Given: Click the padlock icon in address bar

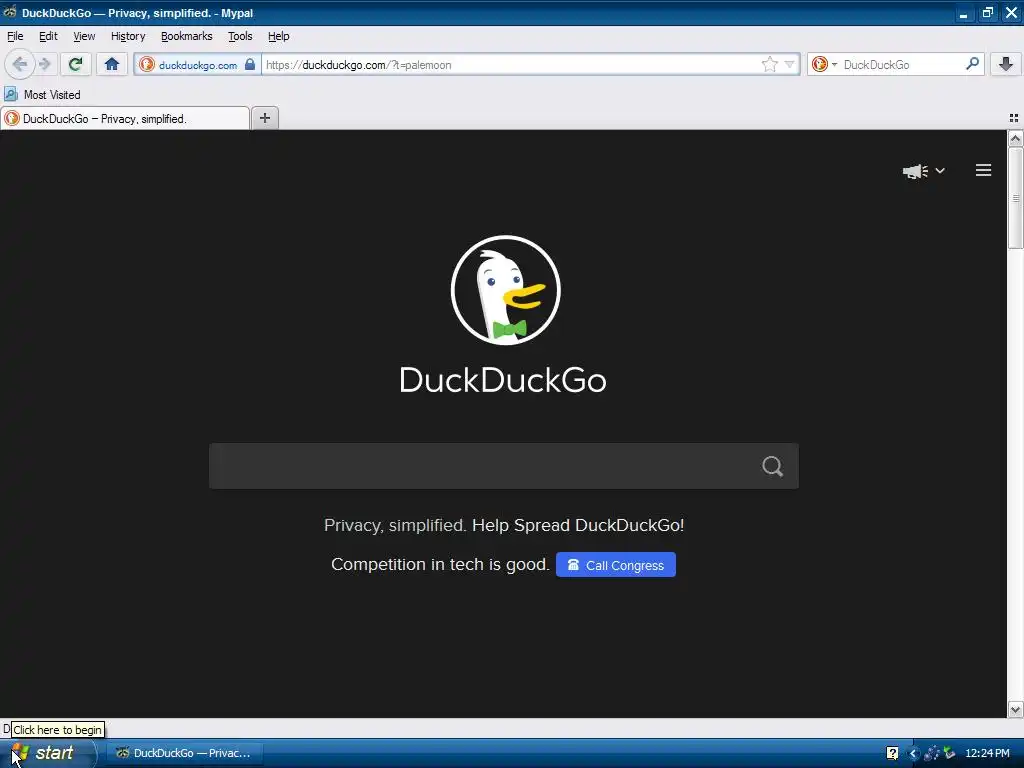Looking at the screenshot, I should [x=250, y=64].
